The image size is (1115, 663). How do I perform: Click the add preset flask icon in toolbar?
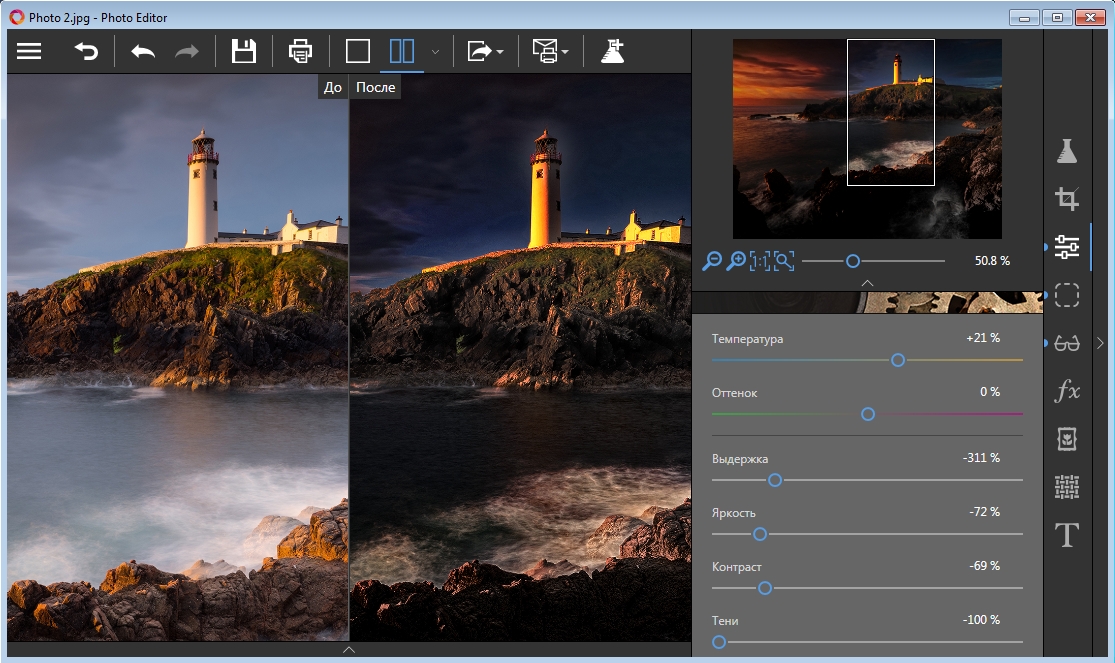[612, 51]
